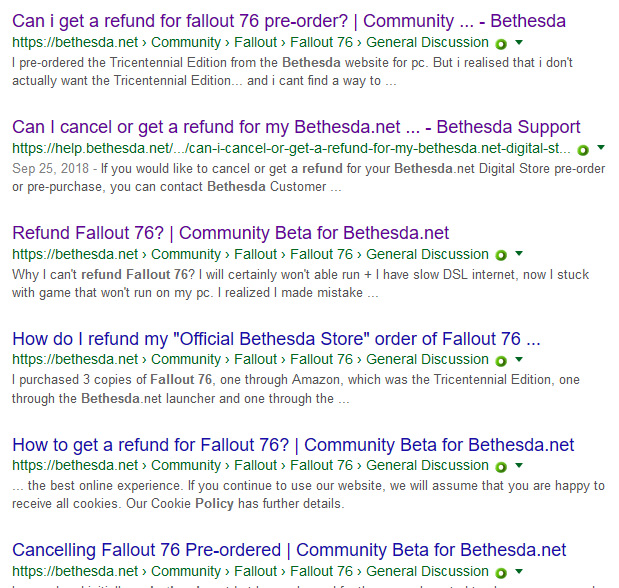This screenshot has height=588, width=619.
Task: Expand dropdown arrow for 'Refund Fallout 76?' result
Action: pos(519,254)
